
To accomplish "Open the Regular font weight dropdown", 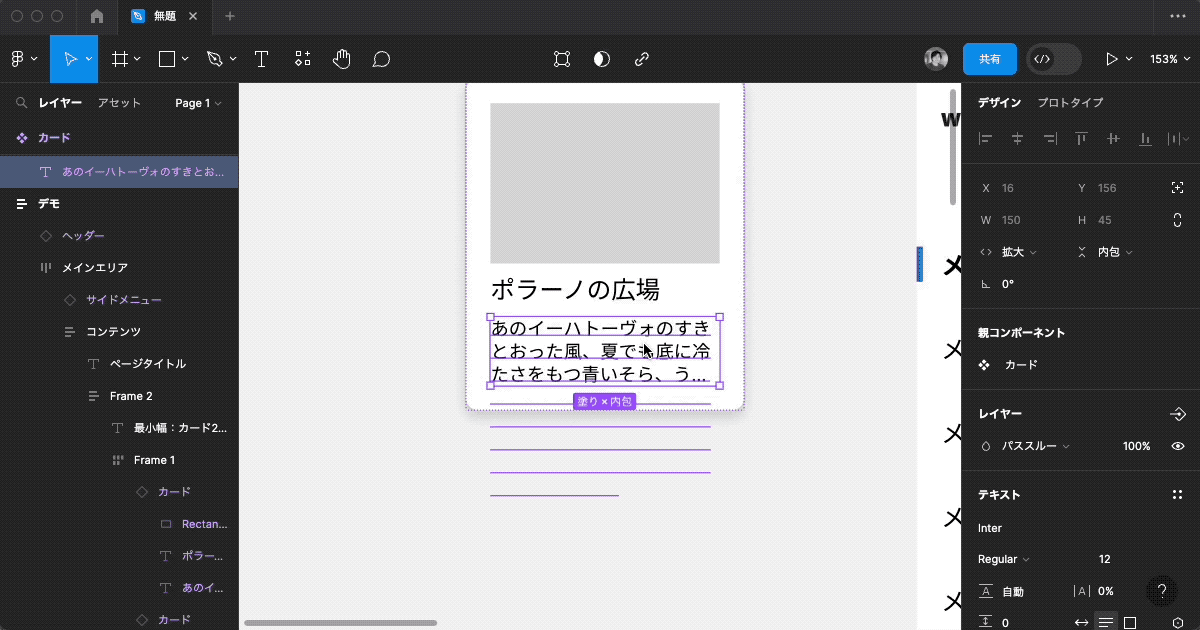I will click(1004, 559).
